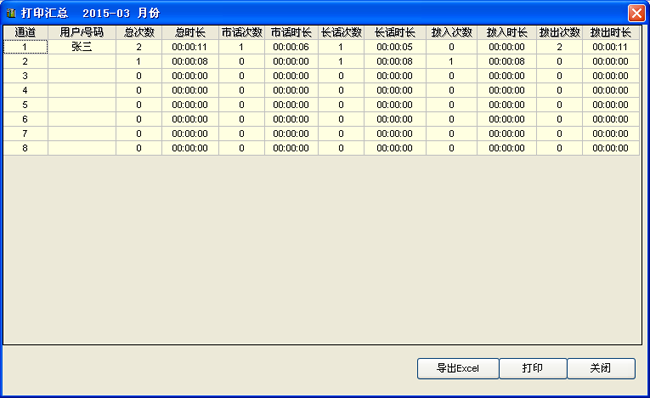This screenshot has width=650, height=398.
Task: Click the 市话次数 column header
Action: click(242, 32)
